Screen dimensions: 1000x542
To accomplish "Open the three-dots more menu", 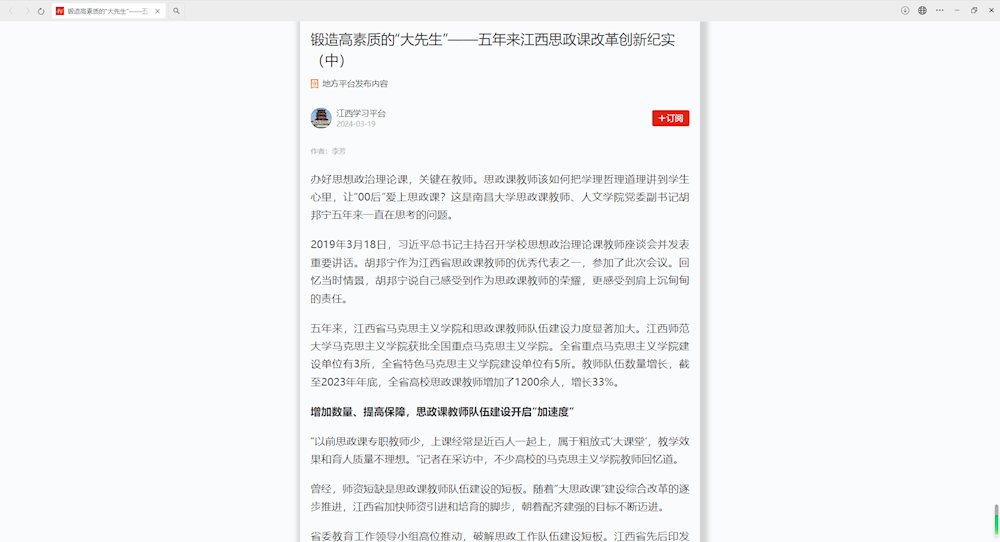I will point(939,10).
